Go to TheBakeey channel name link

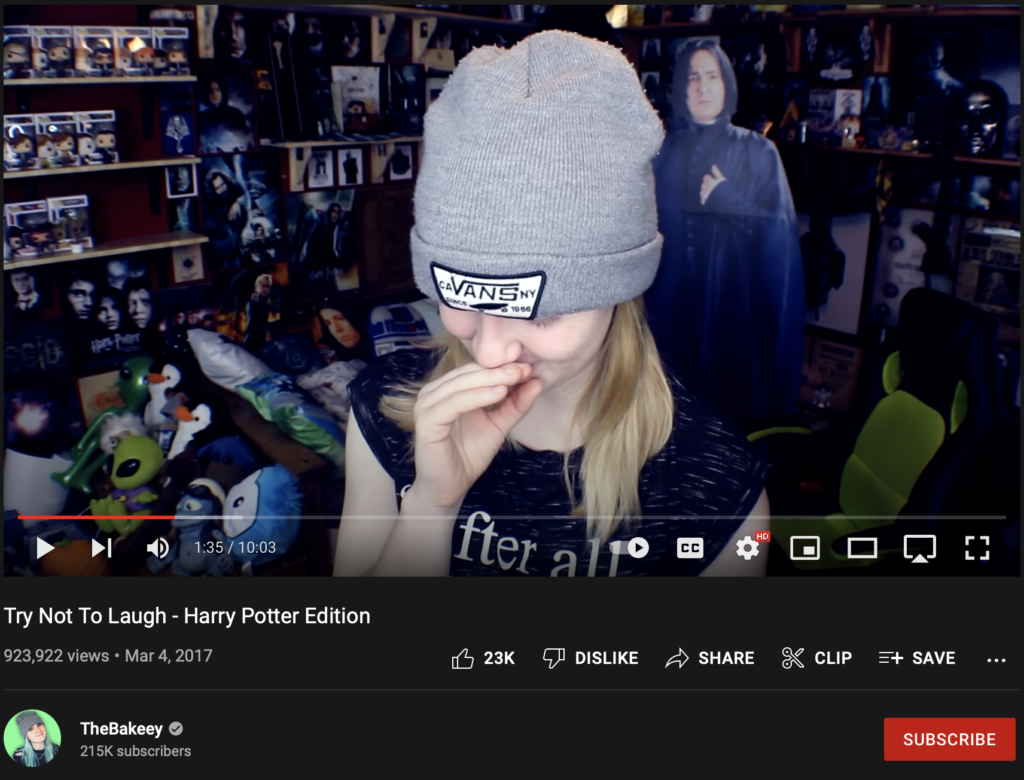pyautogui.click(x=121, y=728)
